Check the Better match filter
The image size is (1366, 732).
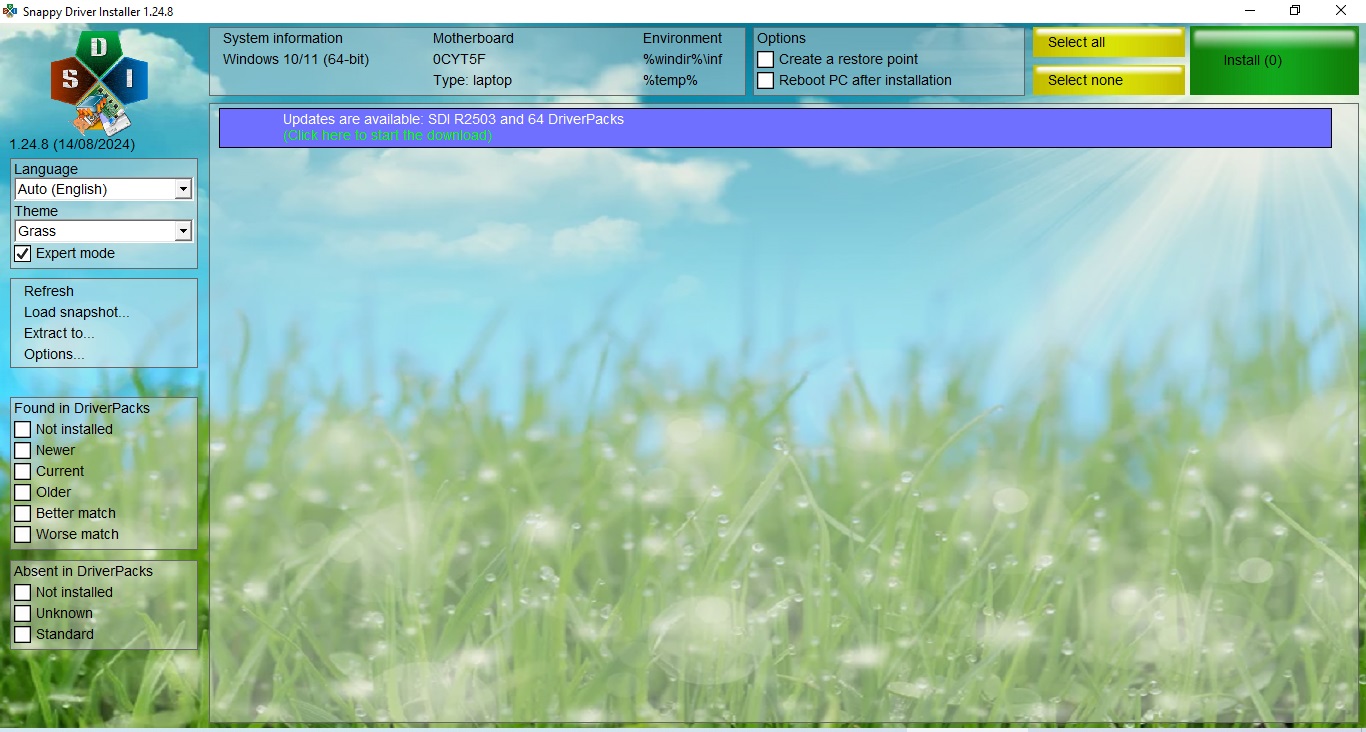(22, 513)
